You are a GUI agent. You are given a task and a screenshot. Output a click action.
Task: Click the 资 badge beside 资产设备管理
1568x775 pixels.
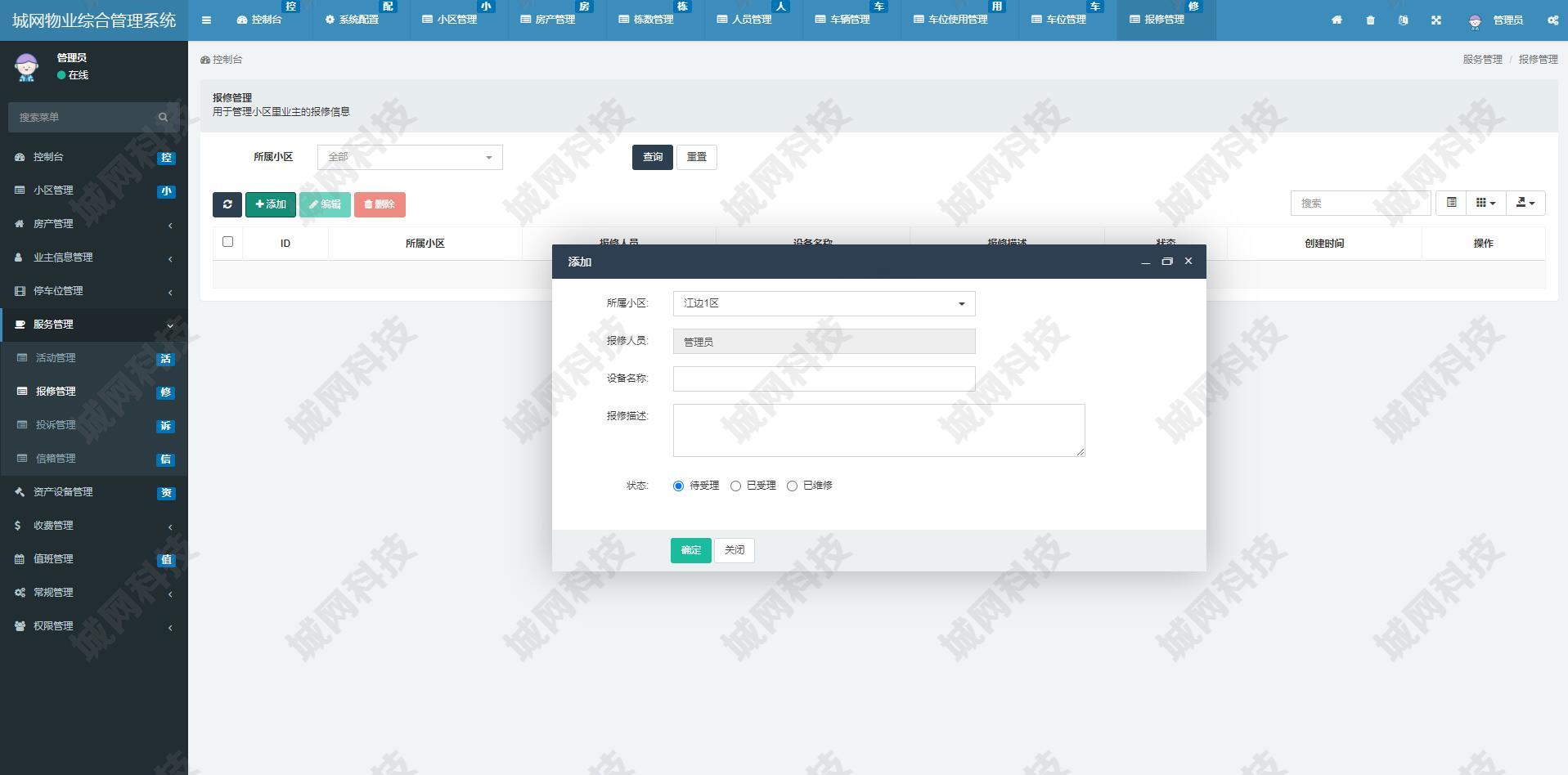click(166, 493)
